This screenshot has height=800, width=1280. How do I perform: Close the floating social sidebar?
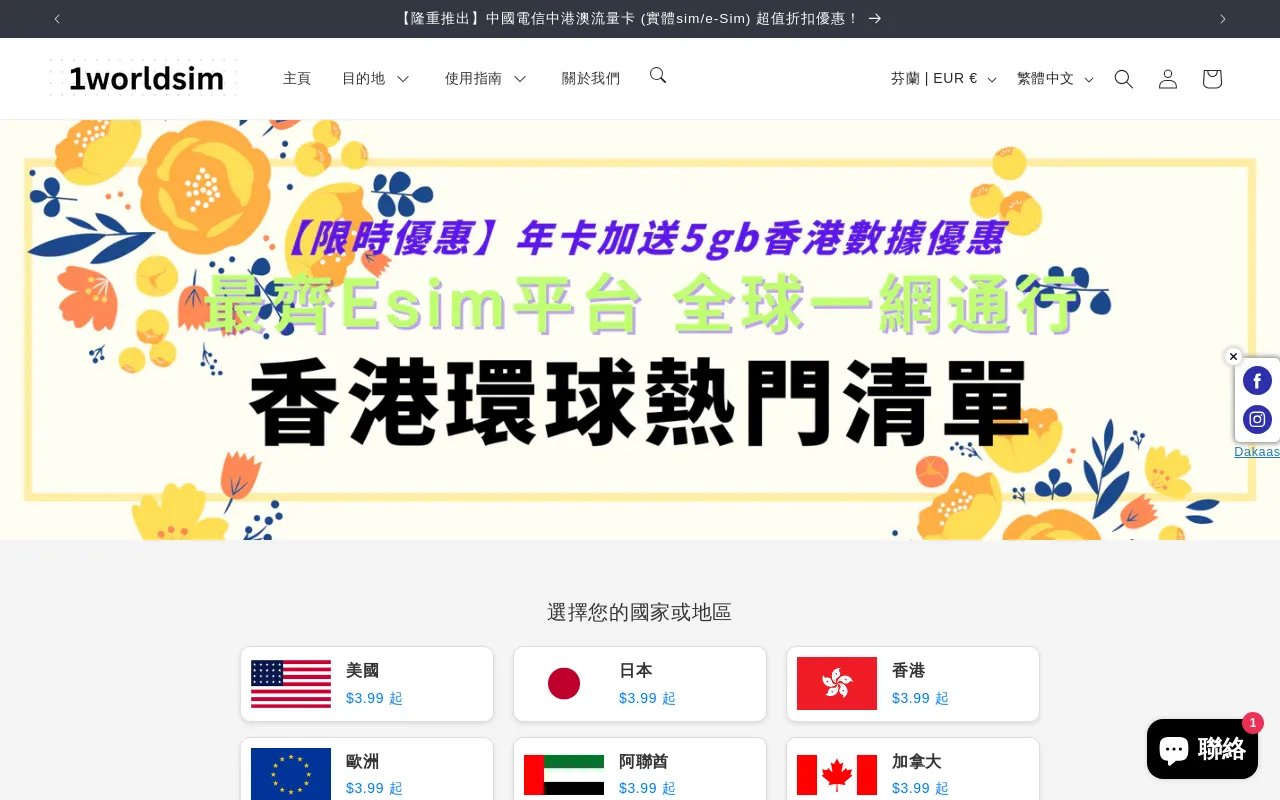1233,357
